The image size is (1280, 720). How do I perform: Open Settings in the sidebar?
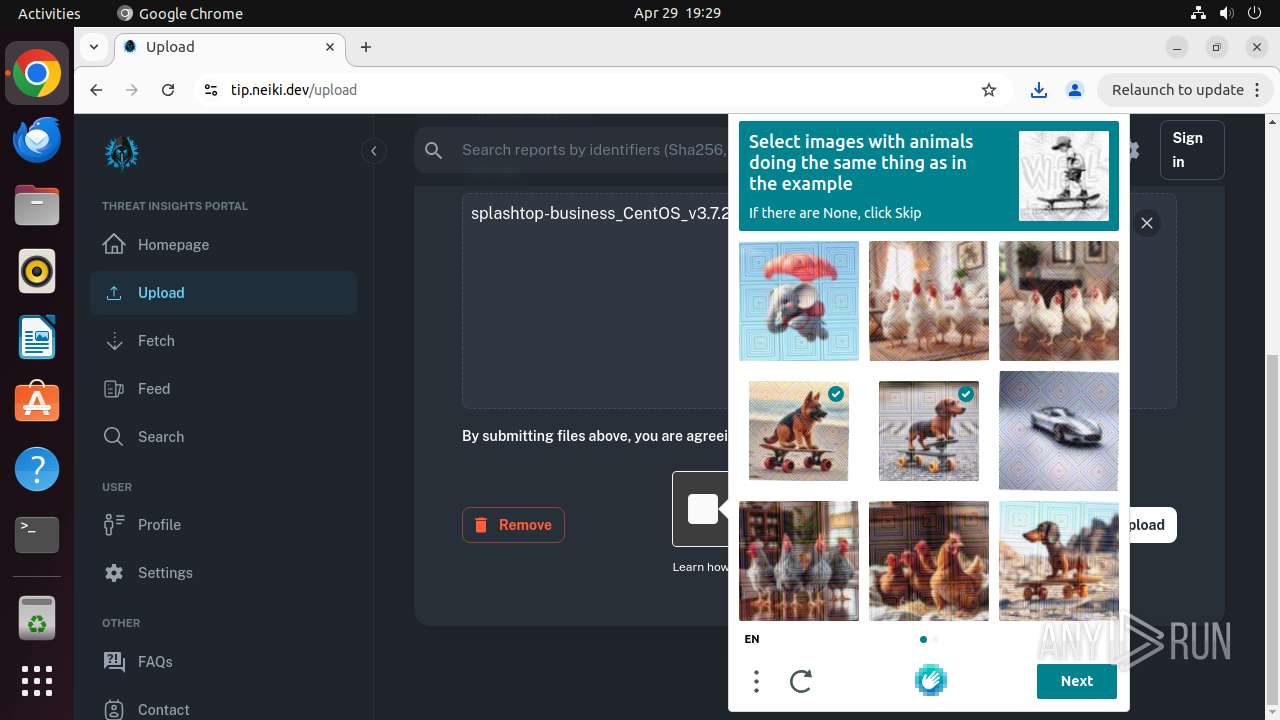click(x=223, y=573)
